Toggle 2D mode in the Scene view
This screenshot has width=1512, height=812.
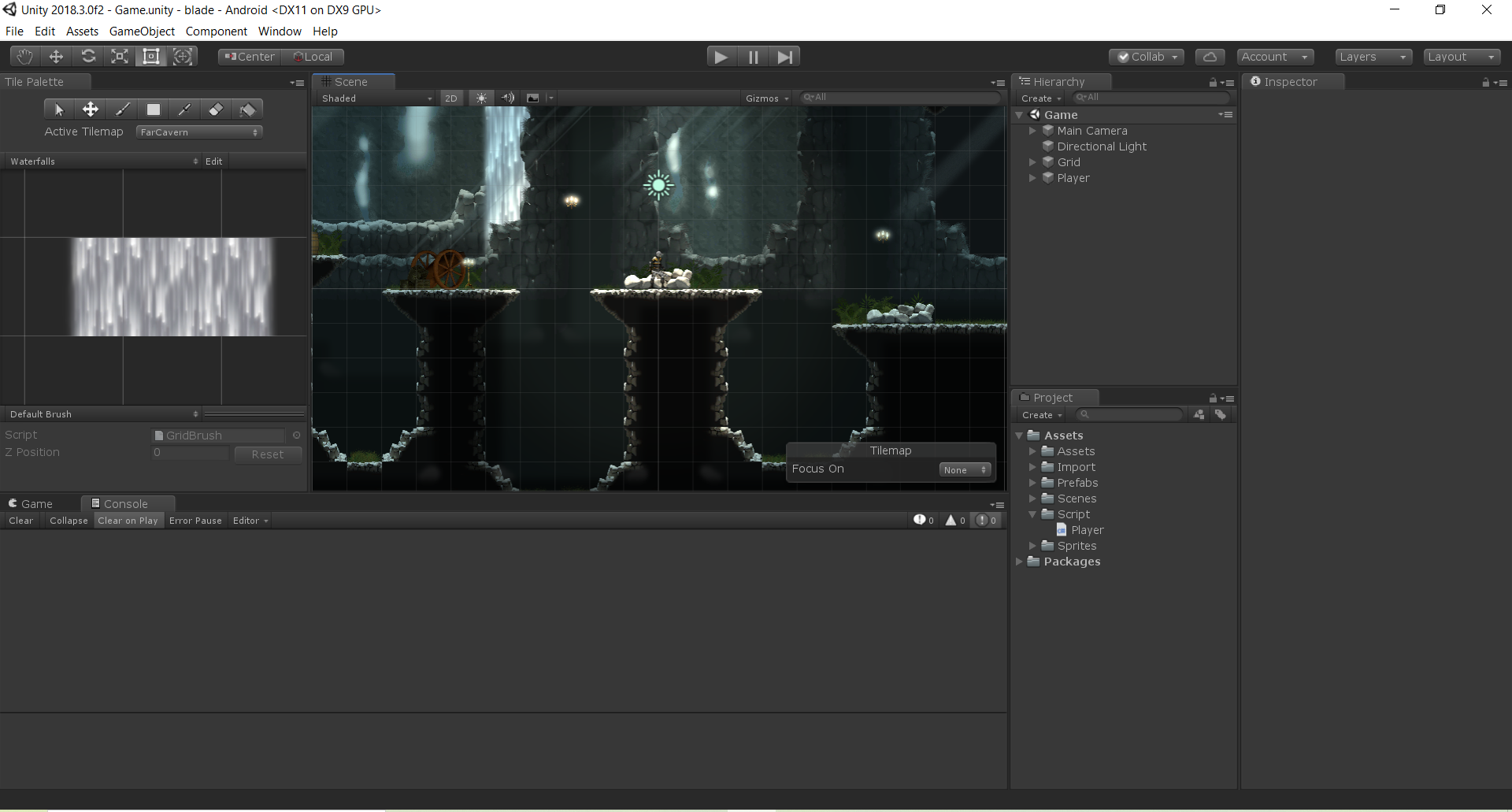coord(451,98)
